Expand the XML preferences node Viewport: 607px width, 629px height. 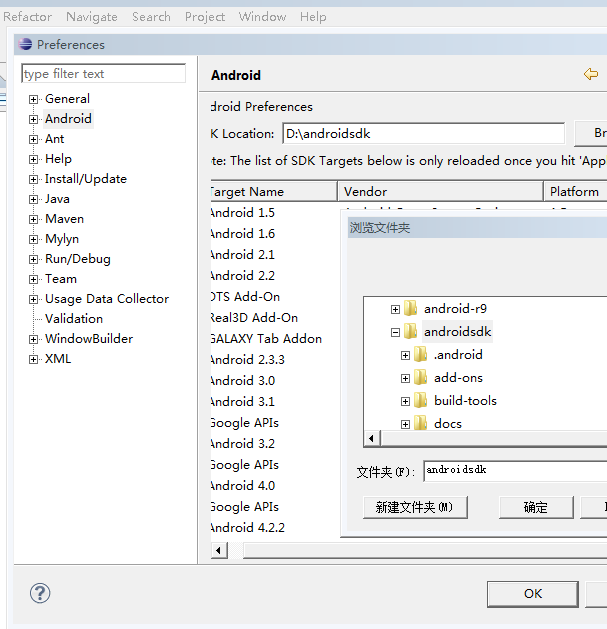point(33,359)
